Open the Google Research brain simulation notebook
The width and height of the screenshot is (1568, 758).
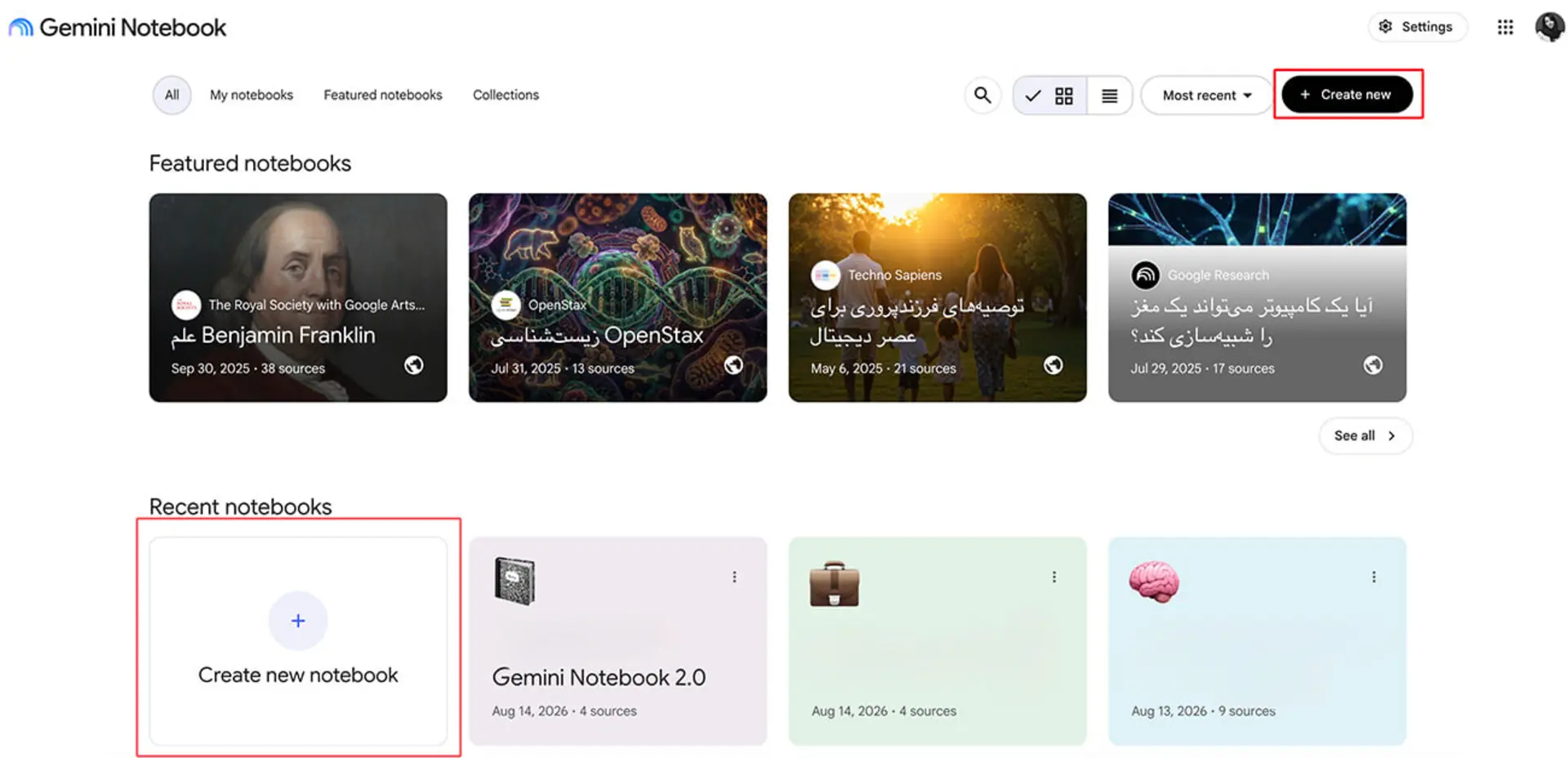(x=1257, y=297)
